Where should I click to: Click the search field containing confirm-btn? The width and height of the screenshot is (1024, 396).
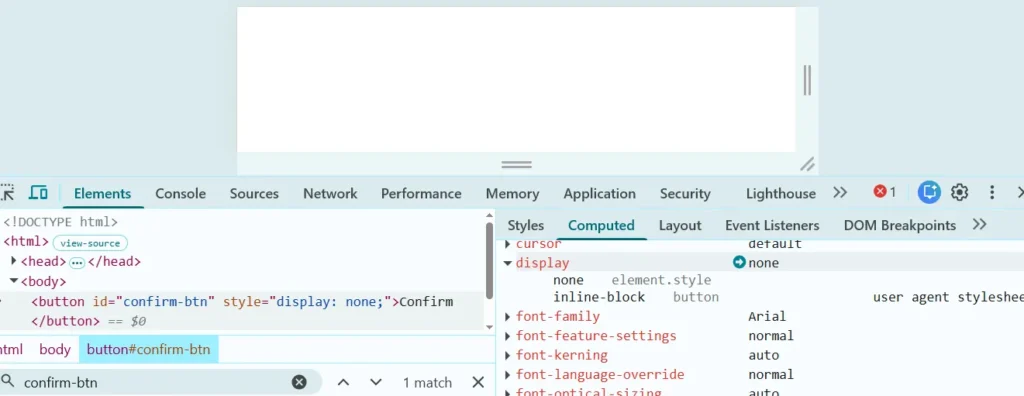[157, 382]
